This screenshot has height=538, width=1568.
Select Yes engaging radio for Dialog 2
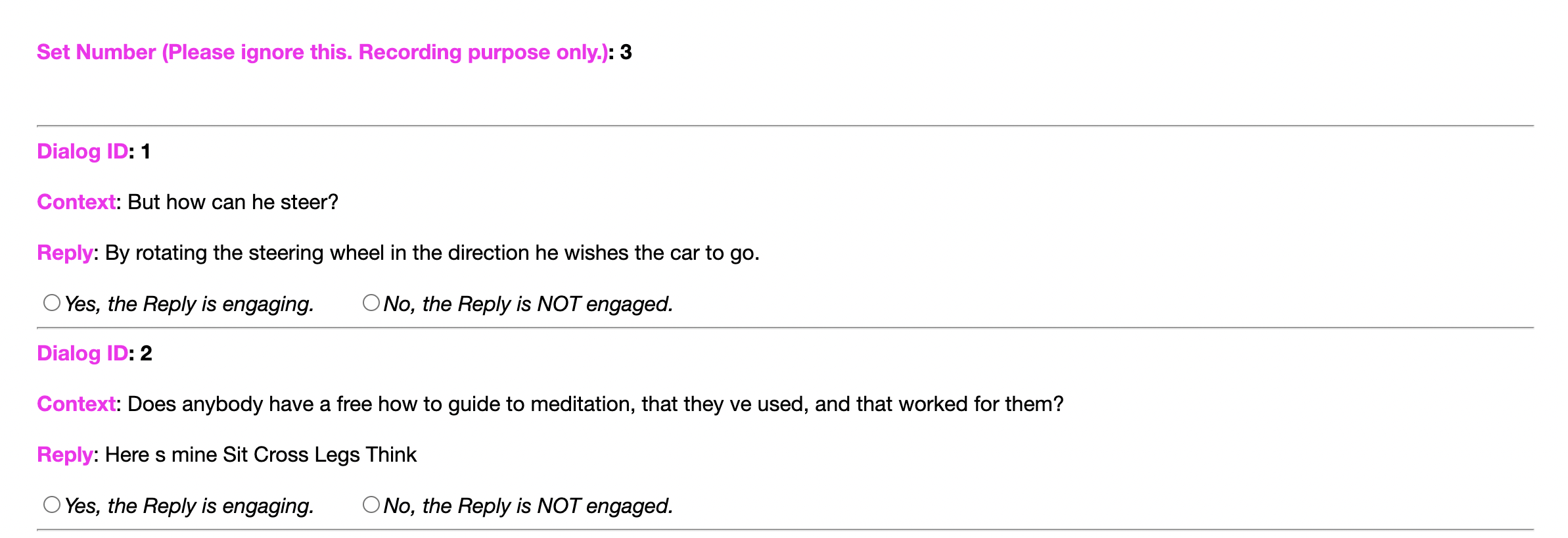pos(52,504)
